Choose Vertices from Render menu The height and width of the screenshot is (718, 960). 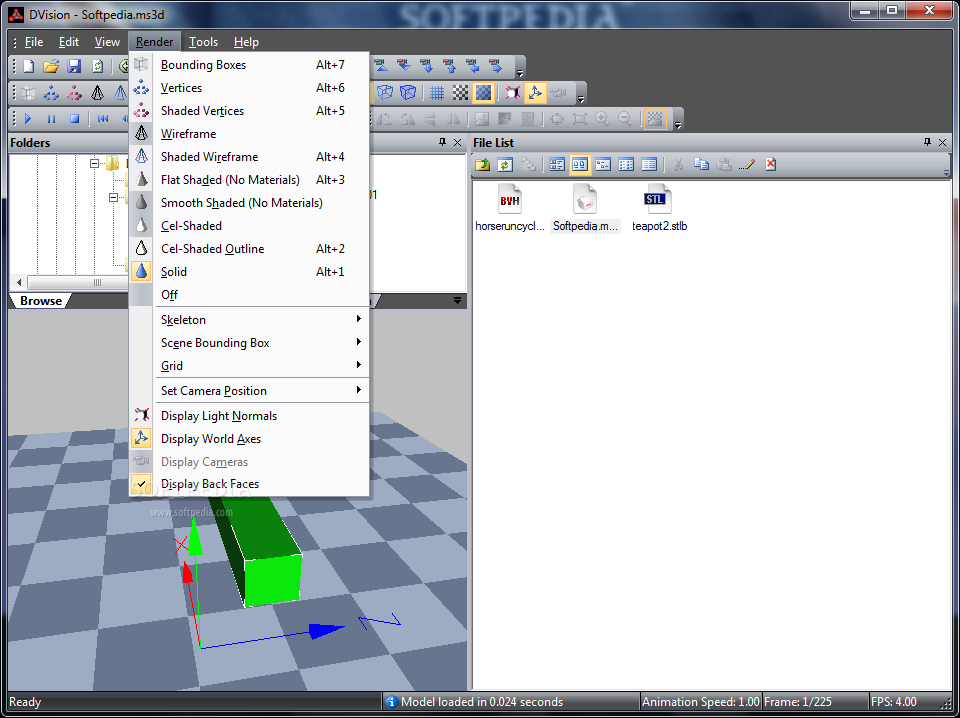[x=249, y=88]
